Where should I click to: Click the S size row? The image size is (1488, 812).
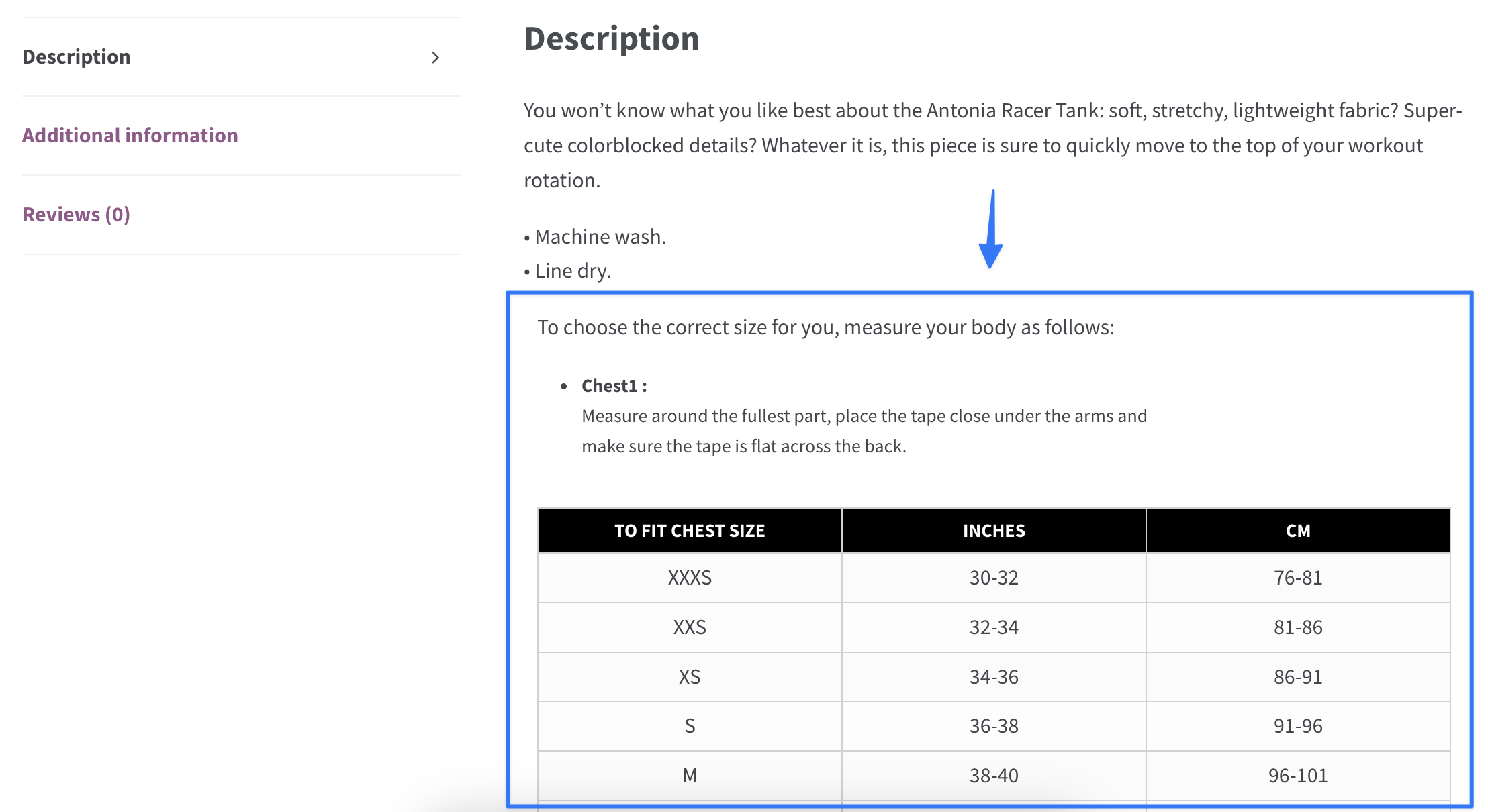pos(689,725)
